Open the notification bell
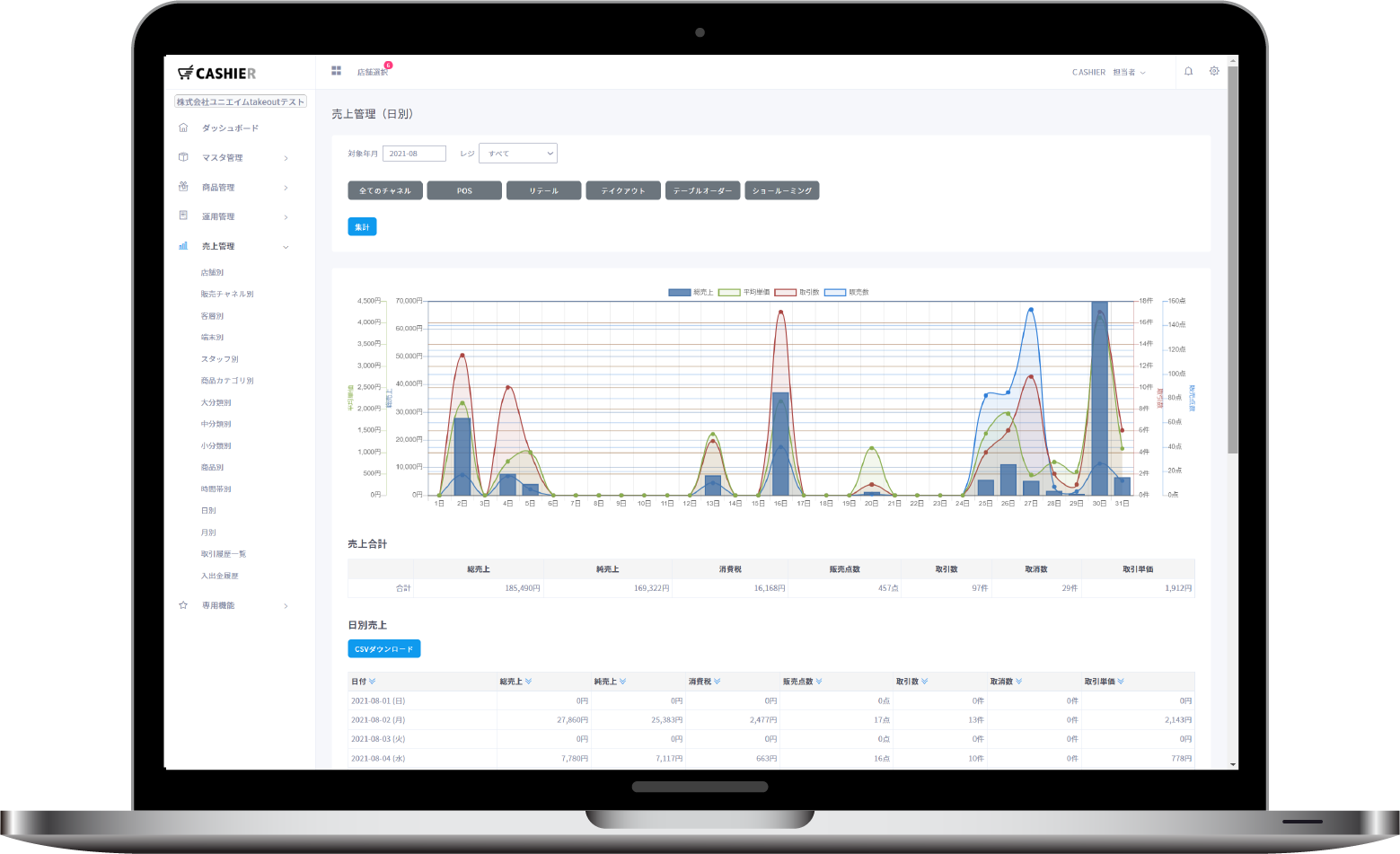 tap(1188, 71)
